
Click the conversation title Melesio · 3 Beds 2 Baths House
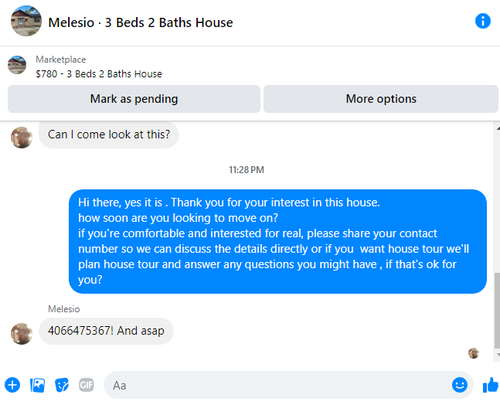pos(140,23)
